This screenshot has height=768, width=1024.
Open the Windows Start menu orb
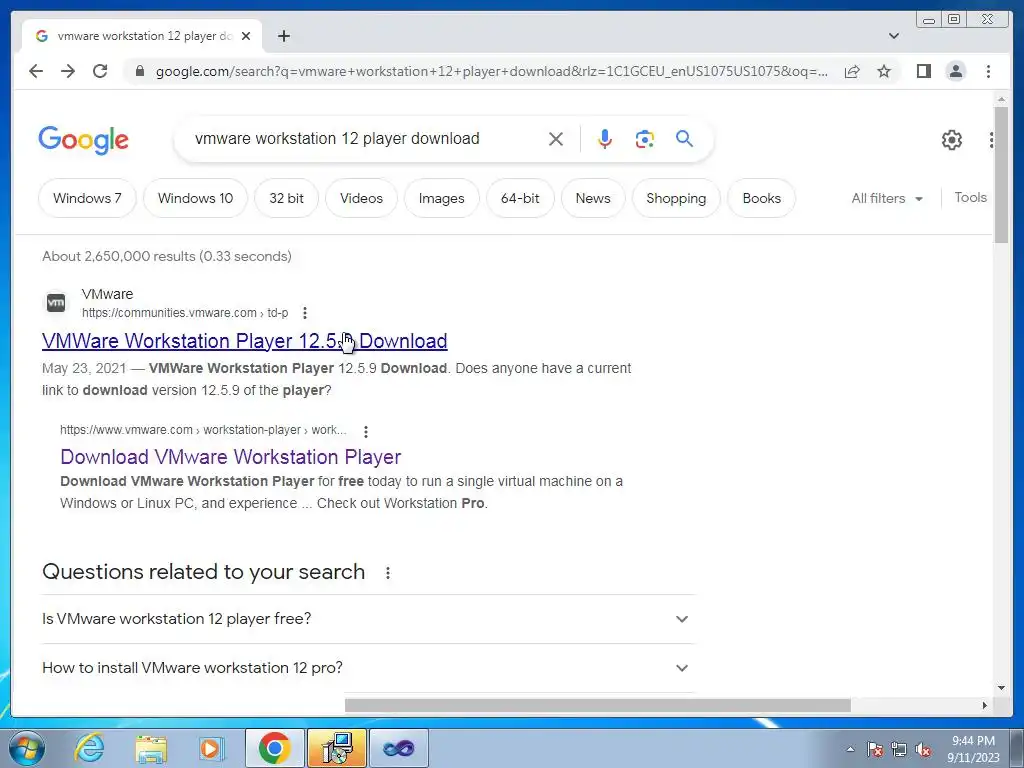[27, 748]
